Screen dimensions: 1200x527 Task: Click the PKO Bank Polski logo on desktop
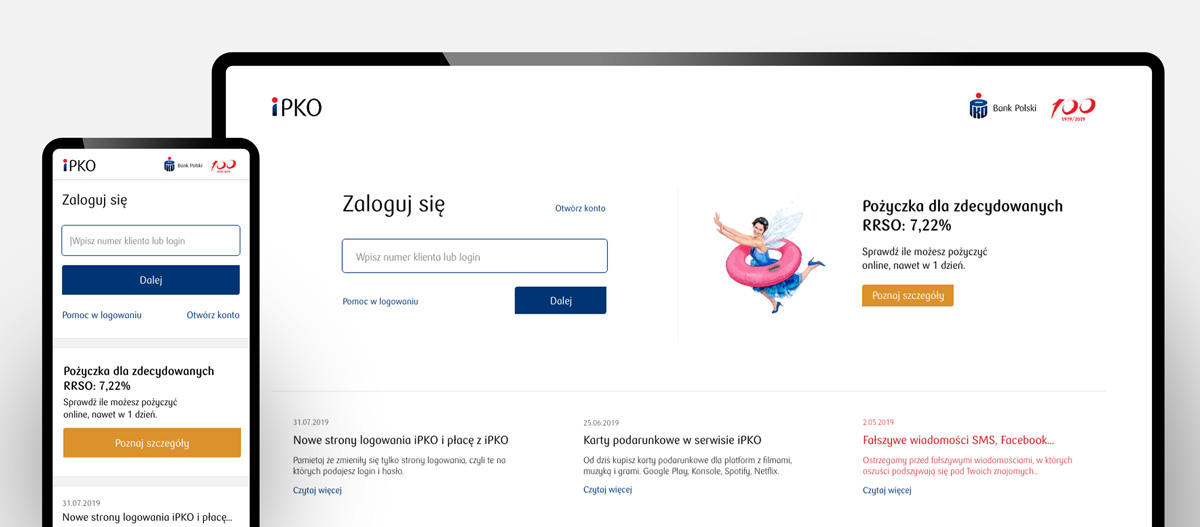(1003, 107)
